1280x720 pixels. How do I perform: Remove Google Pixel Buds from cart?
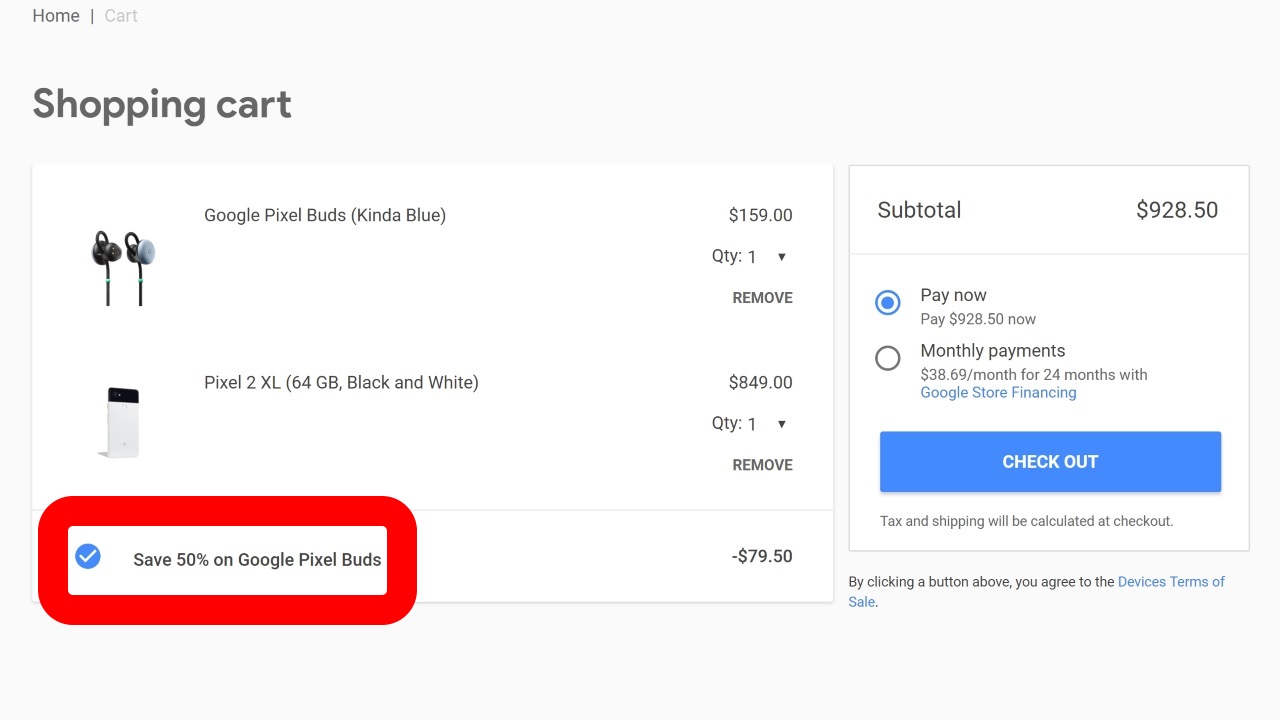(762, 298)
